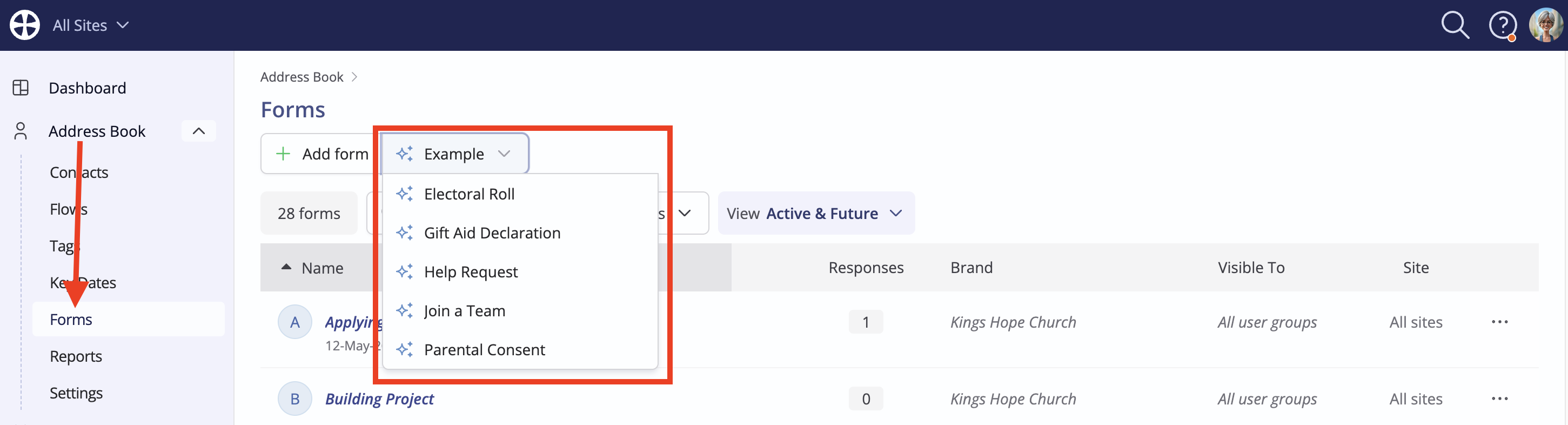Click Kings Hope Church in the Applying row
The height and width of the screenshot is (425, 1568).
coord(1014,322)
